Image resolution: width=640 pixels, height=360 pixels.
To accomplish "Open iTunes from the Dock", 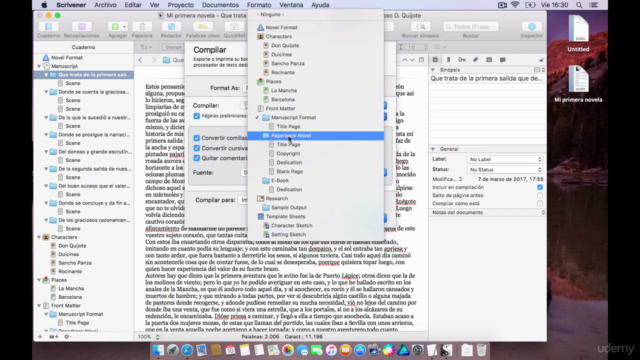I will 331,350.
